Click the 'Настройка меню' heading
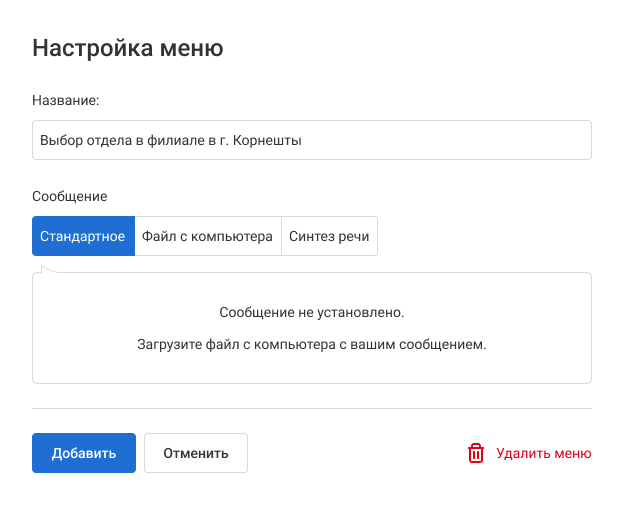624x505 pixels. (x=128, y=47)
